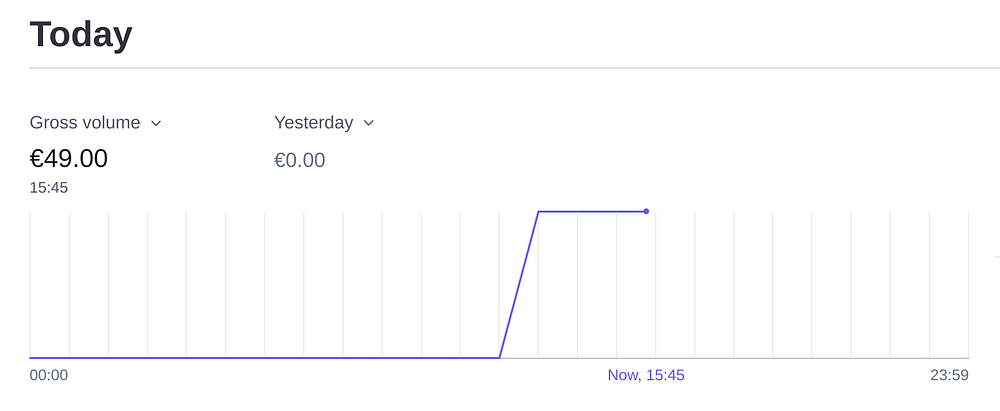
Task: Click the 15:45 timestamp under €49.00
Action: point(49,187)
